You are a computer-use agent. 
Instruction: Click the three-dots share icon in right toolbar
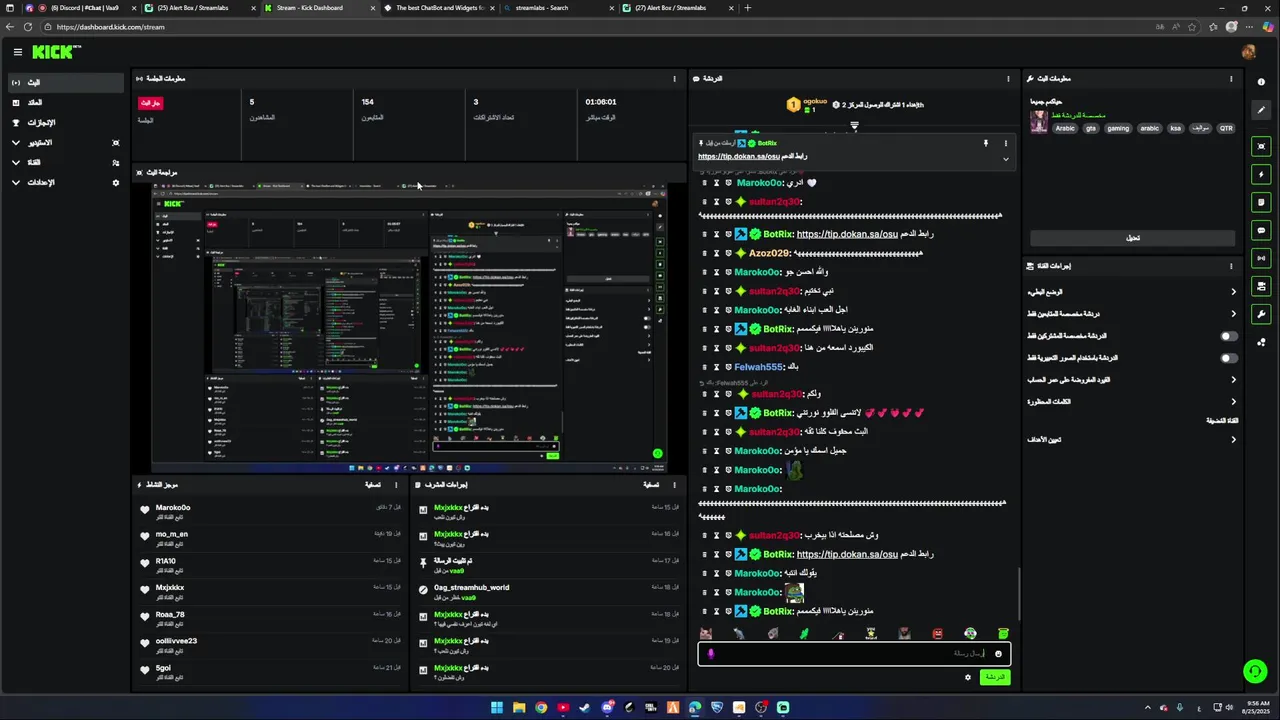point(1261,342)
